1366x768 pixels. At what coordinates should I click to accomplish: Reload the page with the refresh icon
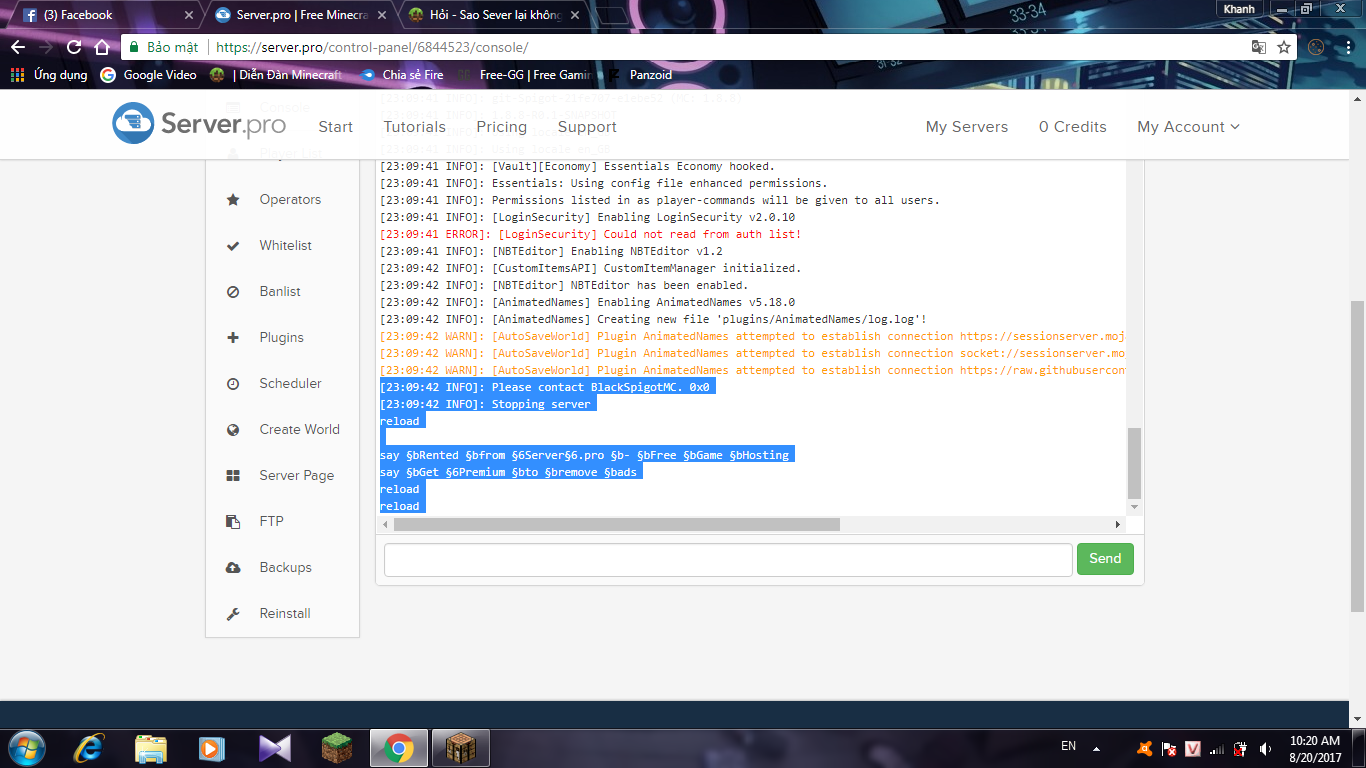74,47
